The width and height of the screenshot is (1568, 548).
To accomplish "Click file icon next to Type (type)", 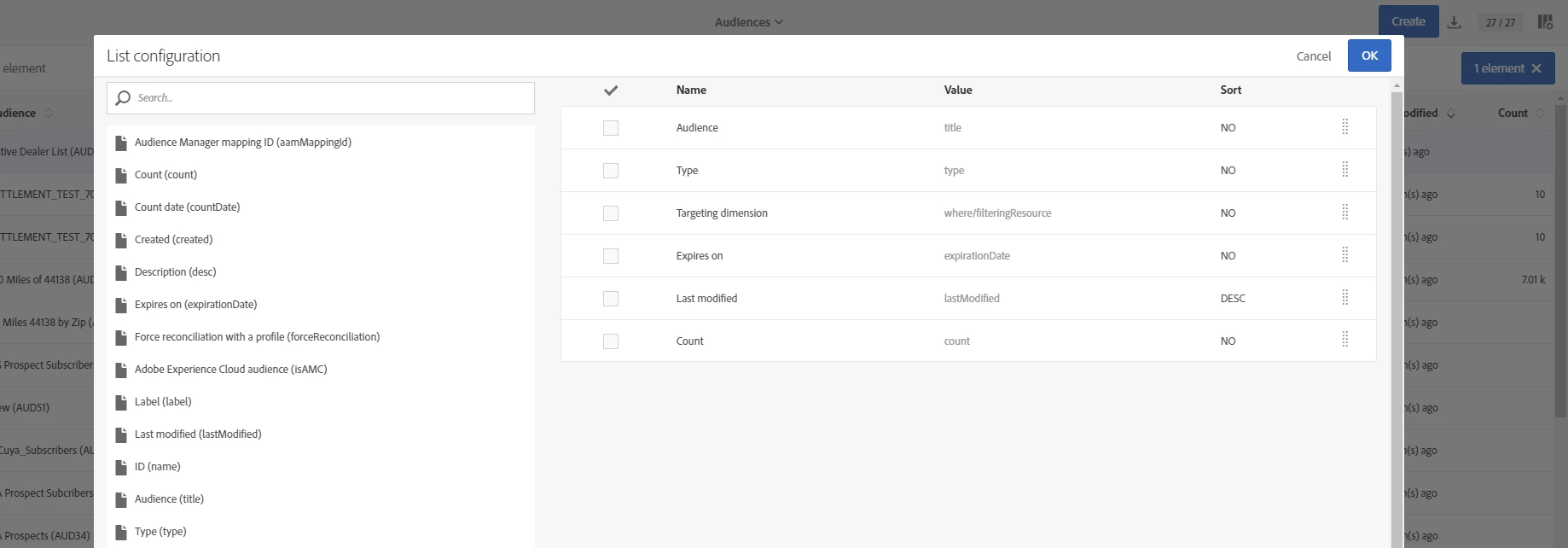I will 121,532.
